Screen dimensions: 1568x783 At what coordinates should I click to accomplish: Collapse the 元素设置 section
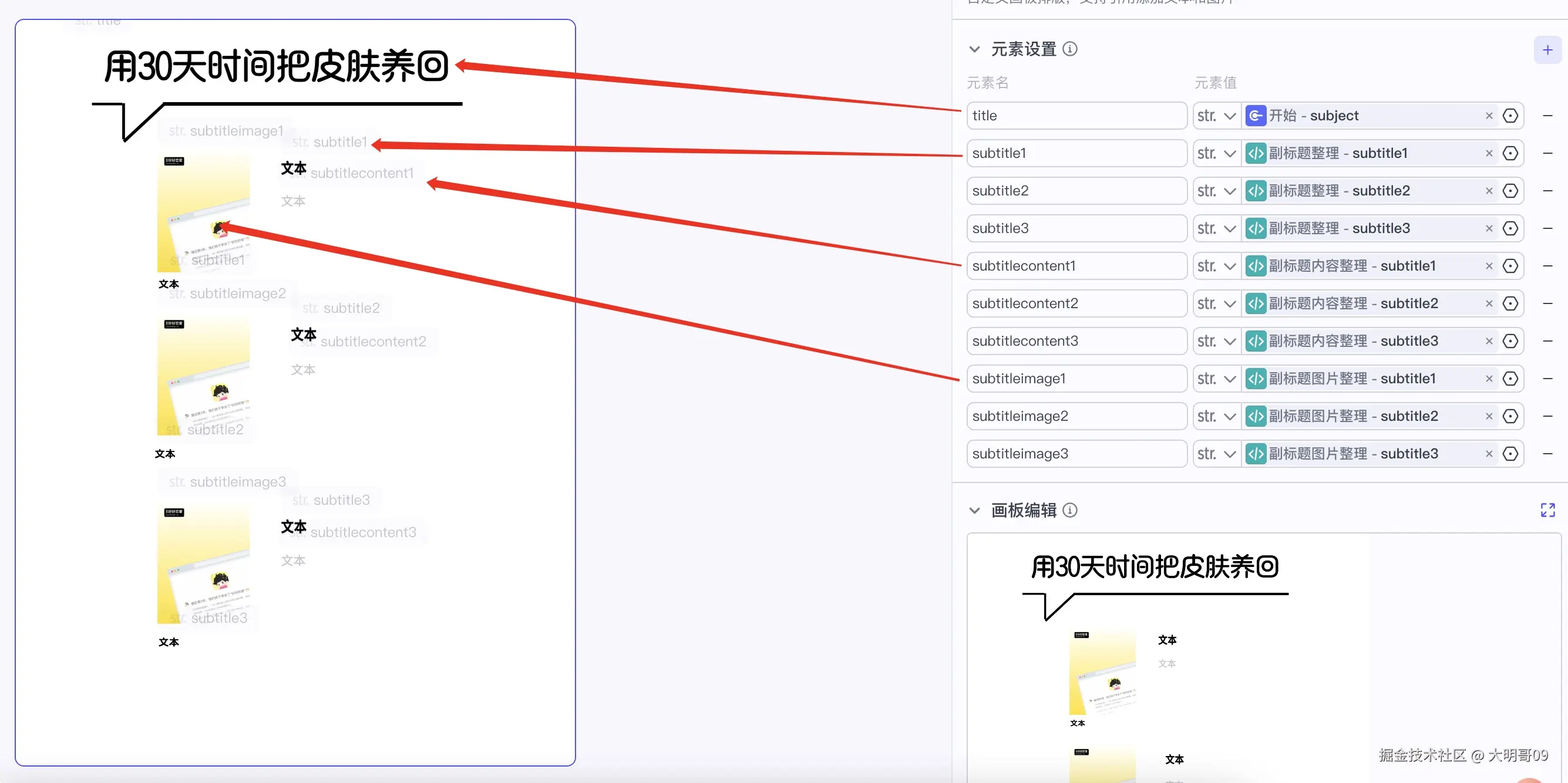tap(974, 49)
